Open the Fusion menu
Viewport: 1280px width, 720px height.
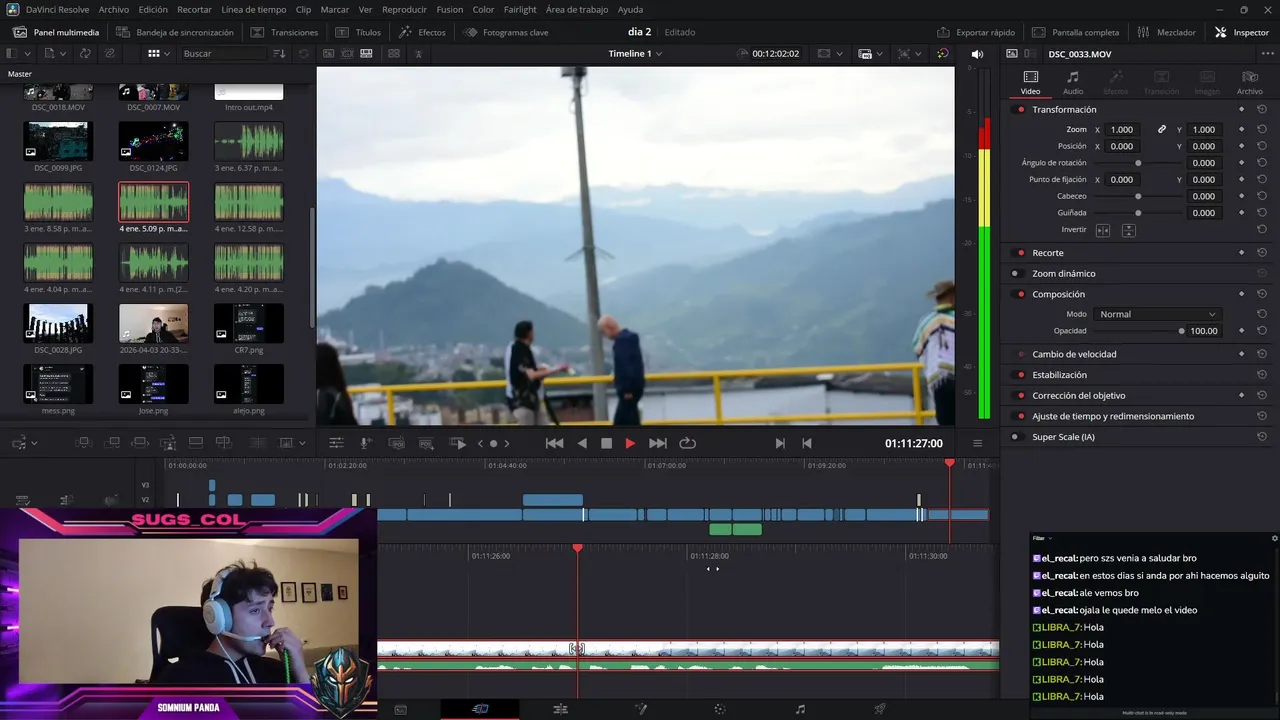(x=450, y=9)
